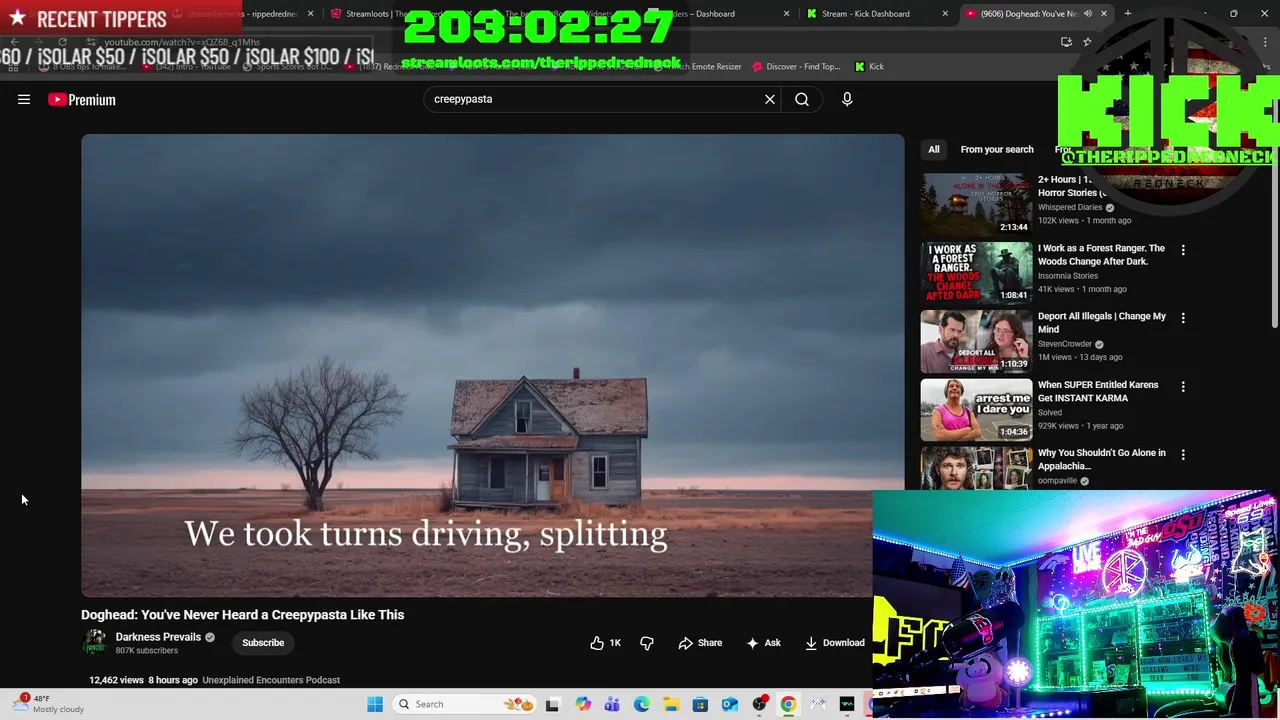
Task: Select the All filter chip
Action: tap(933, 149)
